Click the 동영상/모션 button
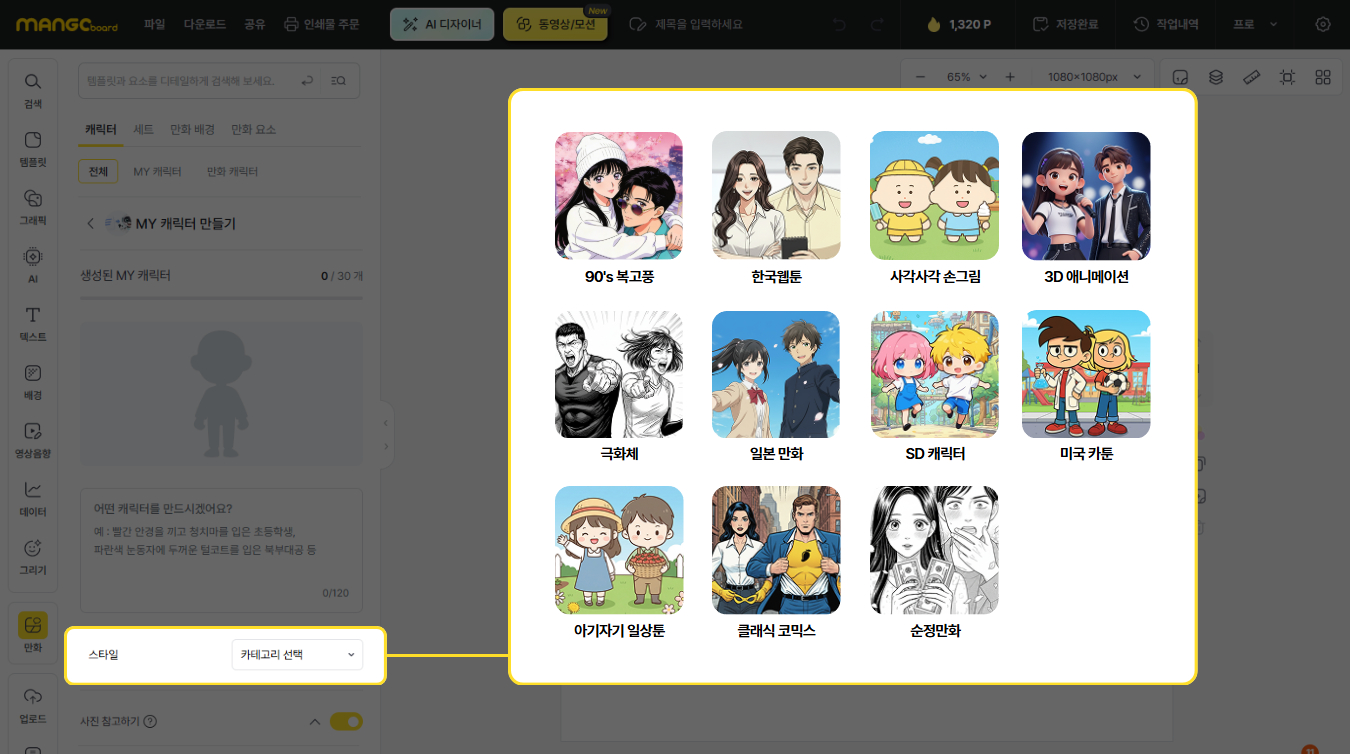Image resolution: width=1350 pixels, height=754 pixels. (x=555, y=24)
